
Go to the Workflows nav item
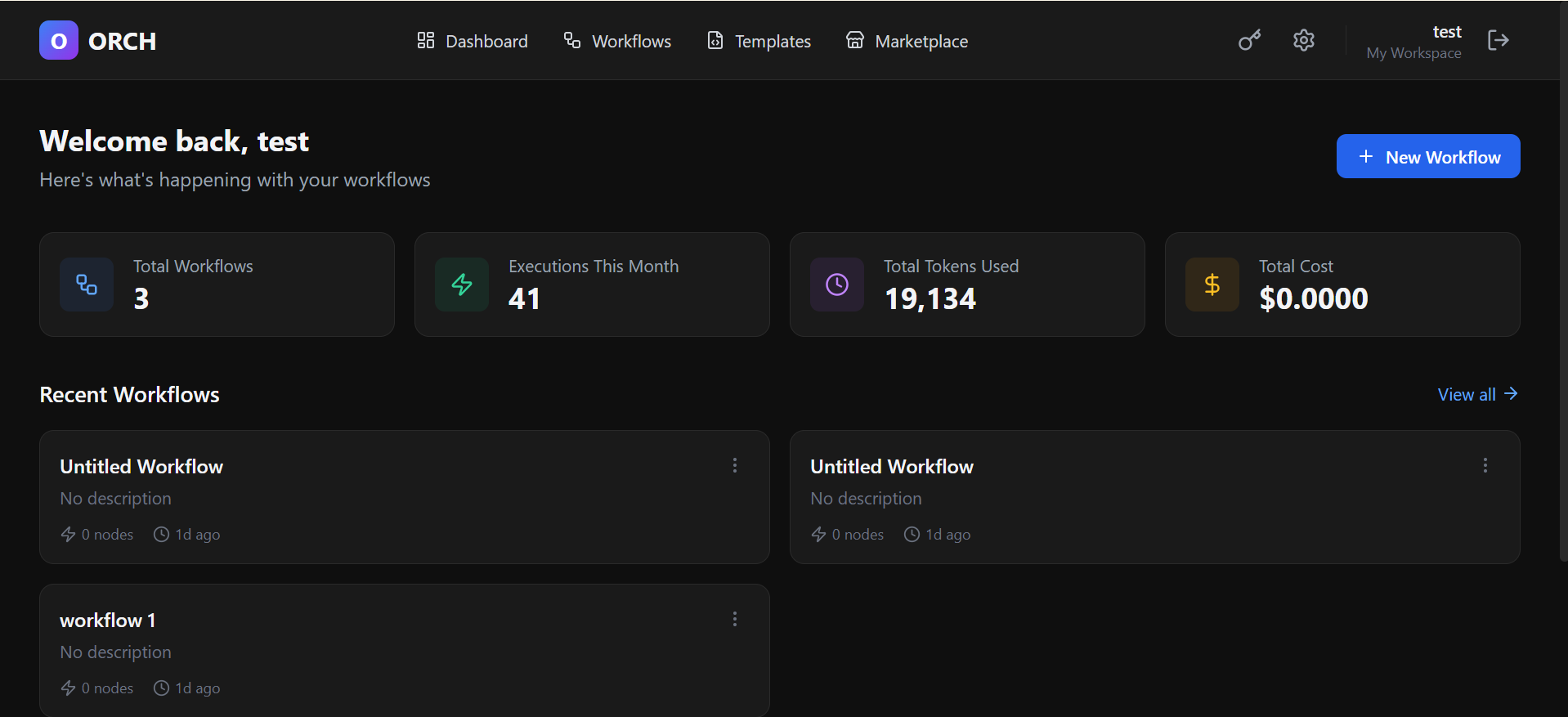click(617, 41)
